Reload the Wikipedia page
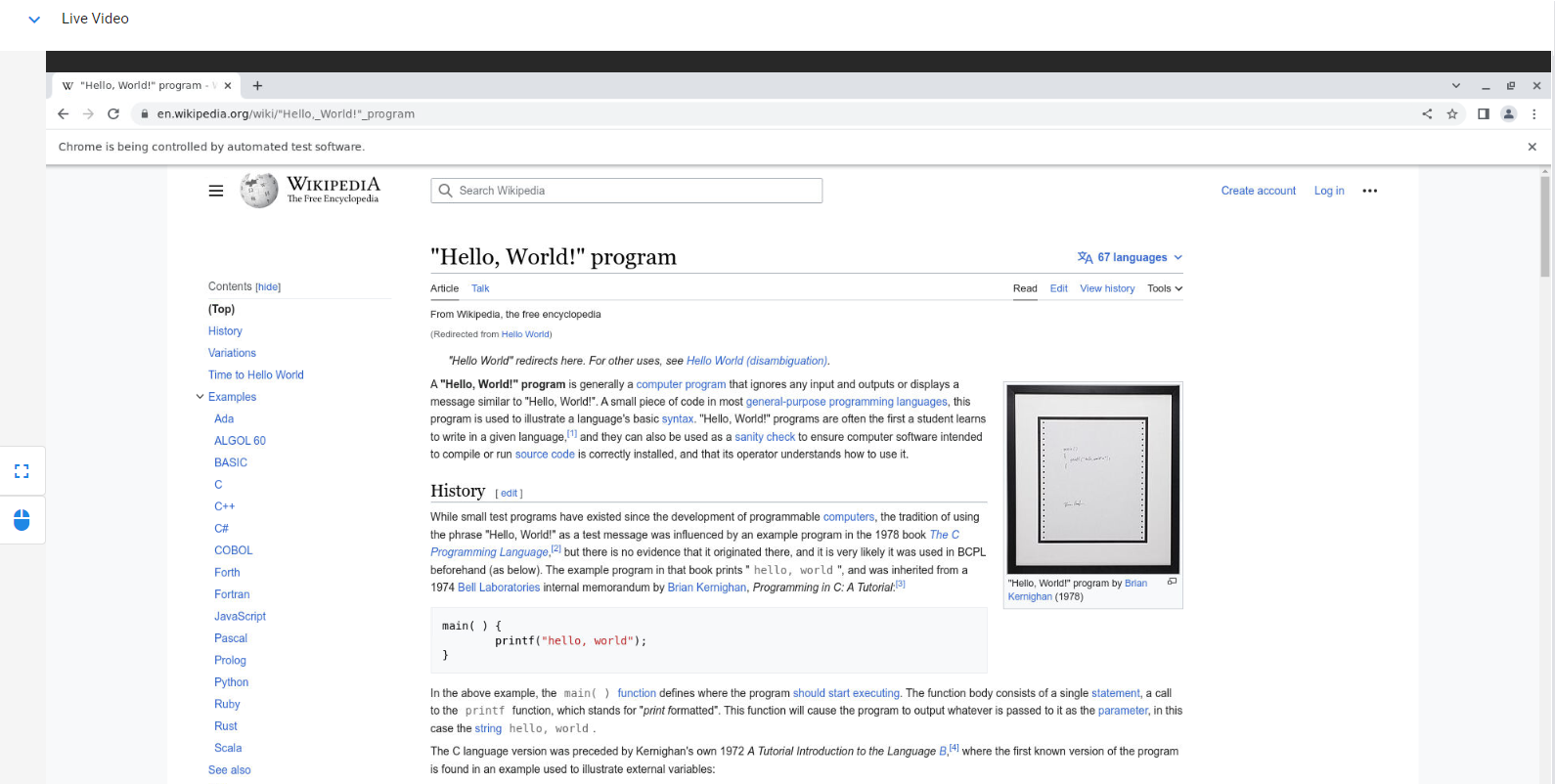The height and width of the screenshot is (784, 1555). coord(113,114)
